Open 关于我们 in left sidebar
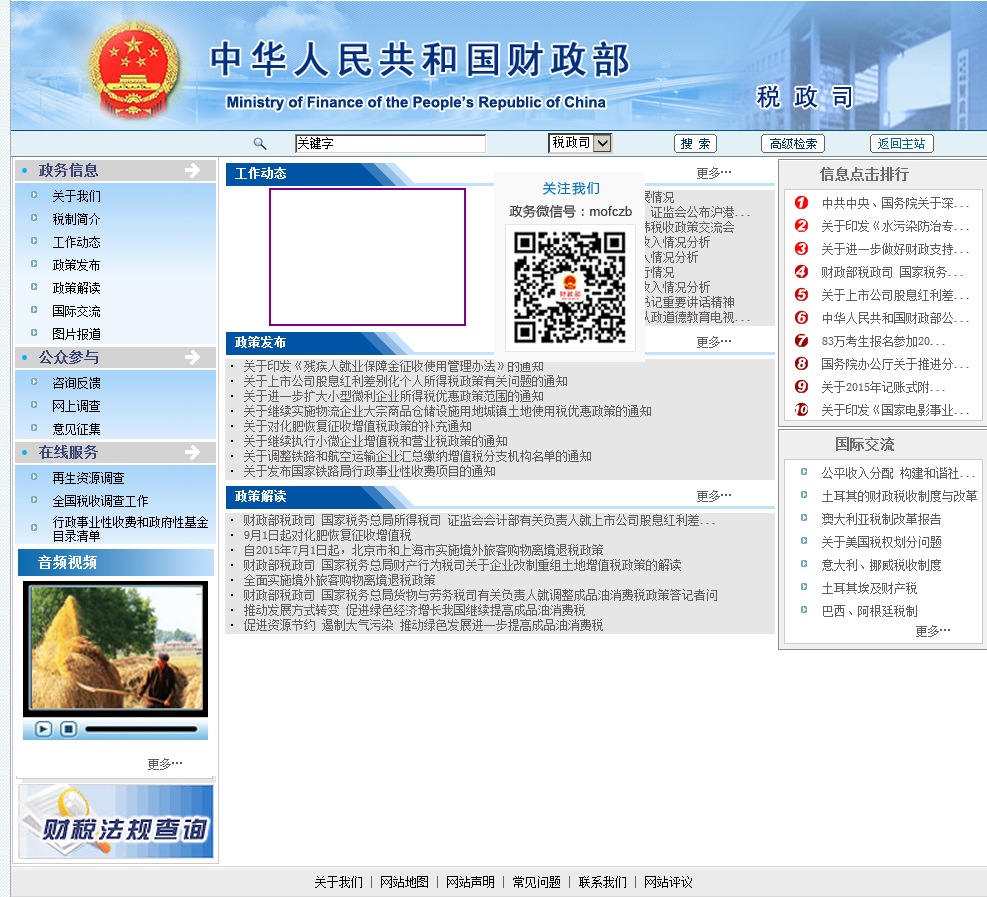Screen dimensions: 987x897 tap(76, 196)
